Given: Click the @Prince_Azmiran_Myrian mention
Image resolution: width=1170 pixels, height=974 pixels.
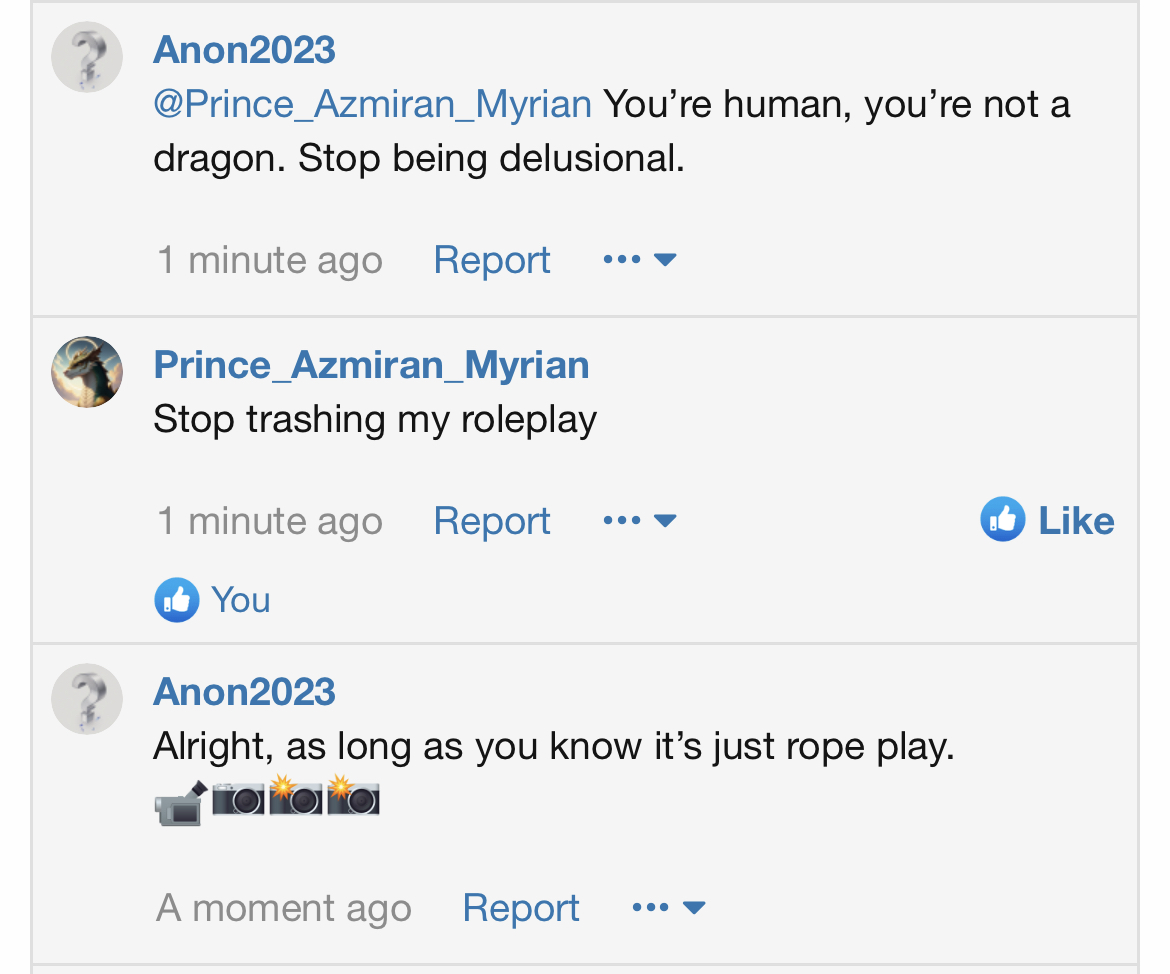Looking at the screenshot, I should point(372,104).
